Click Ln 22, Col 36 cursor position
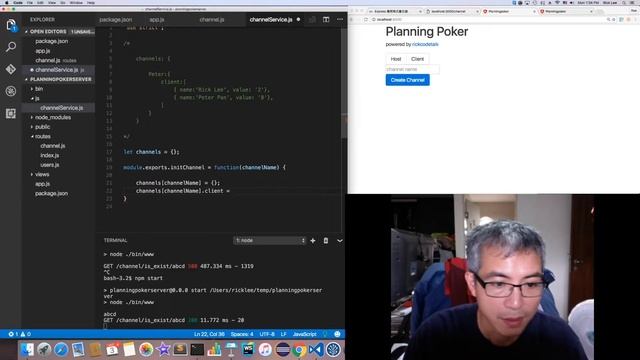Viewport: 640px width, 360px height. tap(209, 334)
